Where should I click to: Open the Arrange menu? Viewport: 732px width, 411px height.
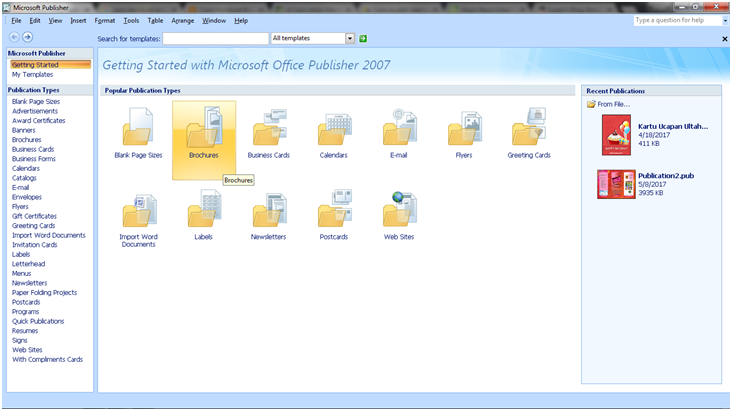click(183, 21)
